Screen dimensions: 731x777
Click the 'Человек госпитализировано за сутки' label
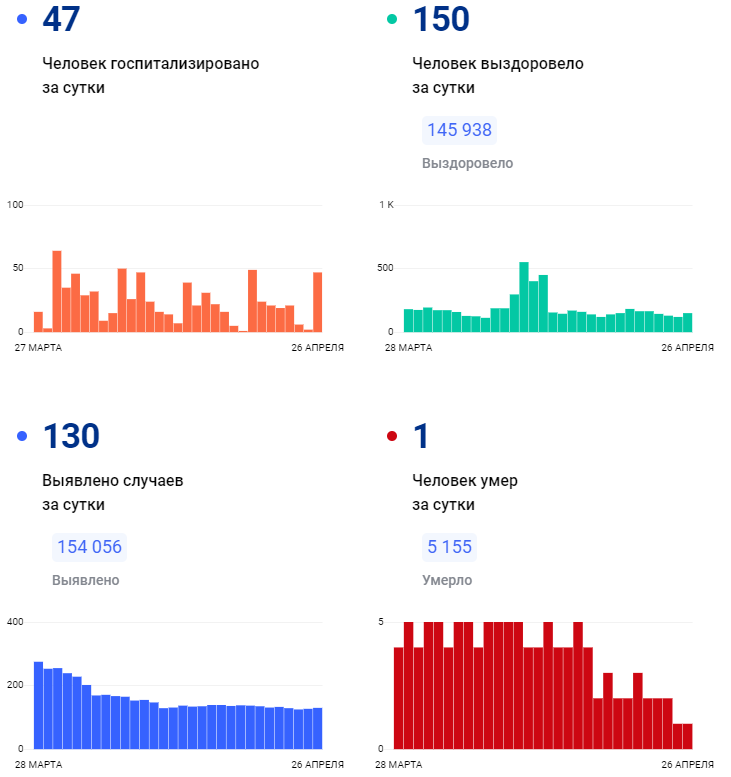(x=150, y=75)
